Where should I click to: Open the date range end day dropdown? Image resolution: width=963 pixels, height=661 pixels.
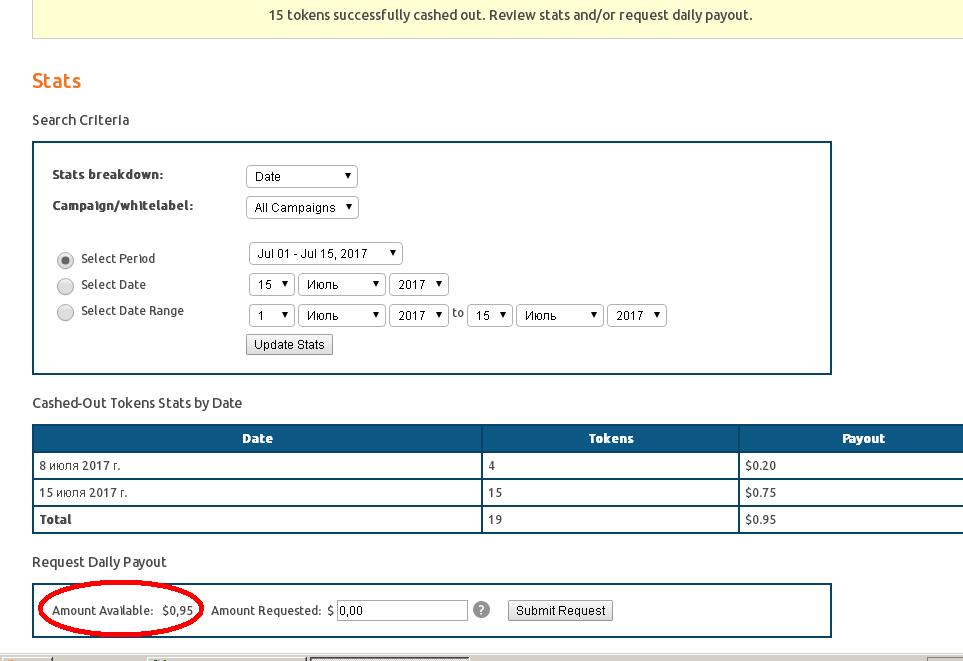tap(490, 316)
